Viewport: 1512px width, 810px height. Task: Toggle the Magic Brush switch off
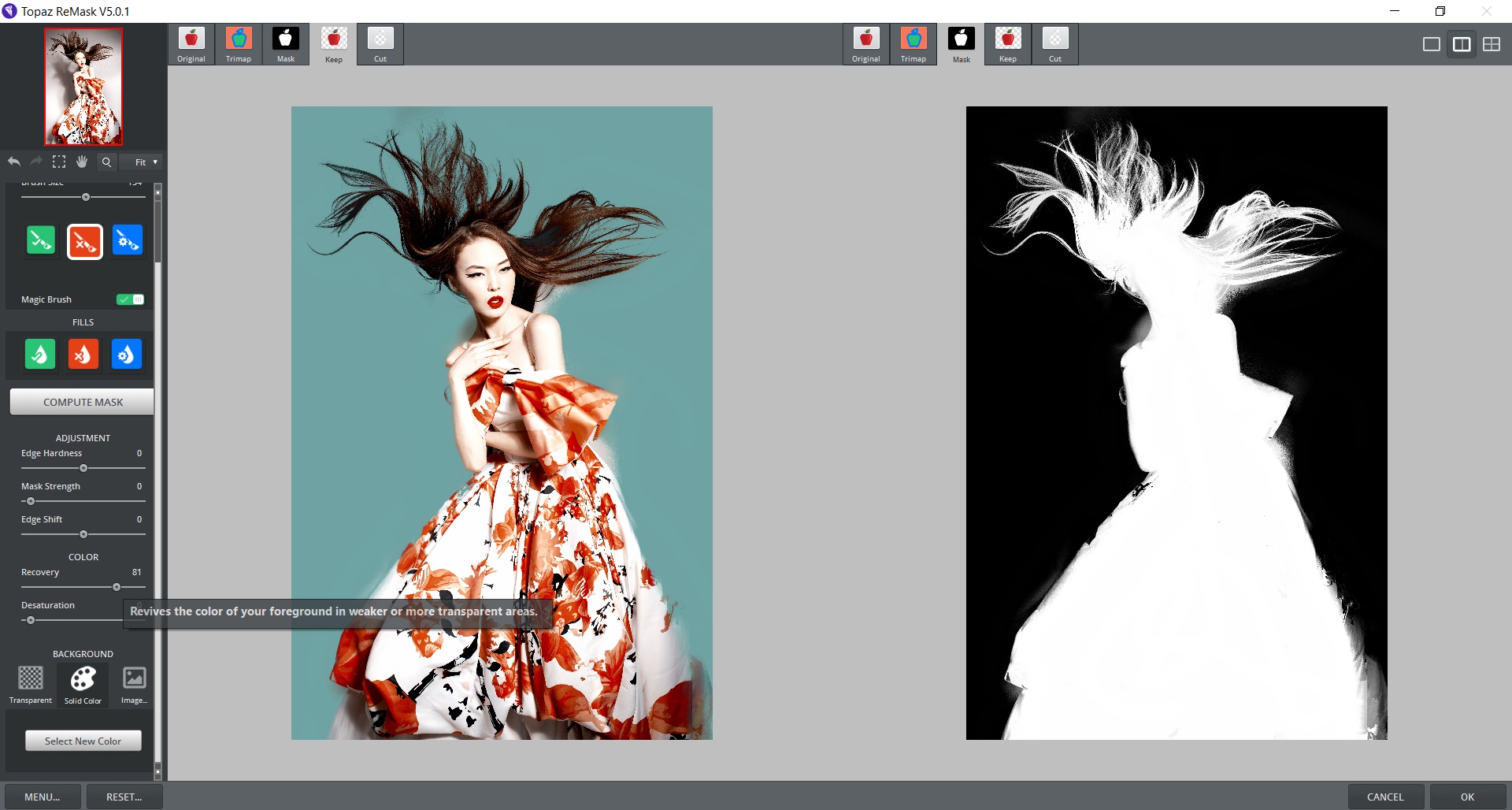click(x=129, y=299)
